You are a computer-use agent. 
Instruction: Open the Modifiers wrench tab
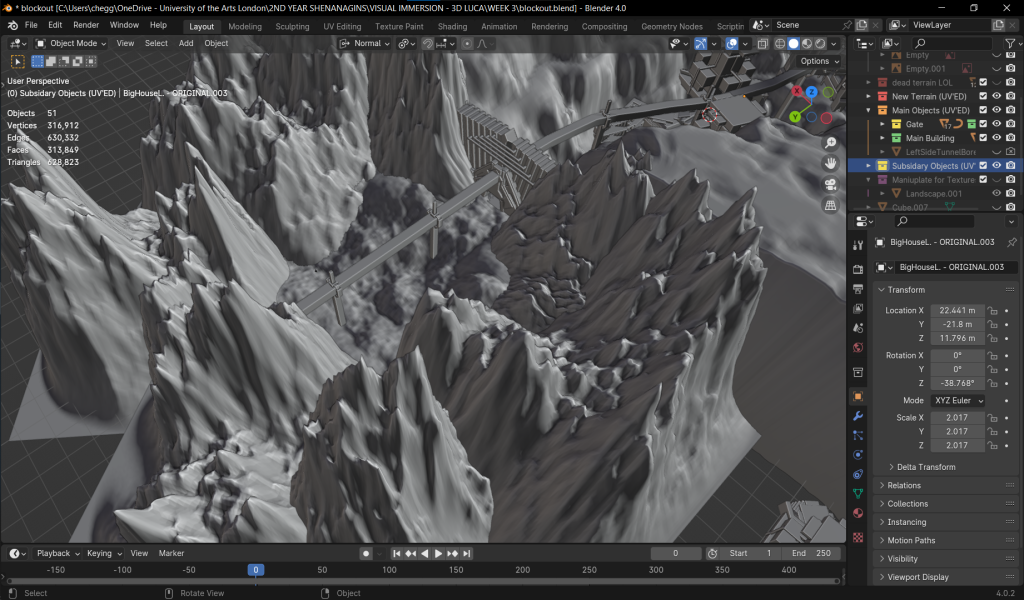pyautogui.click(x=858, y=416)
